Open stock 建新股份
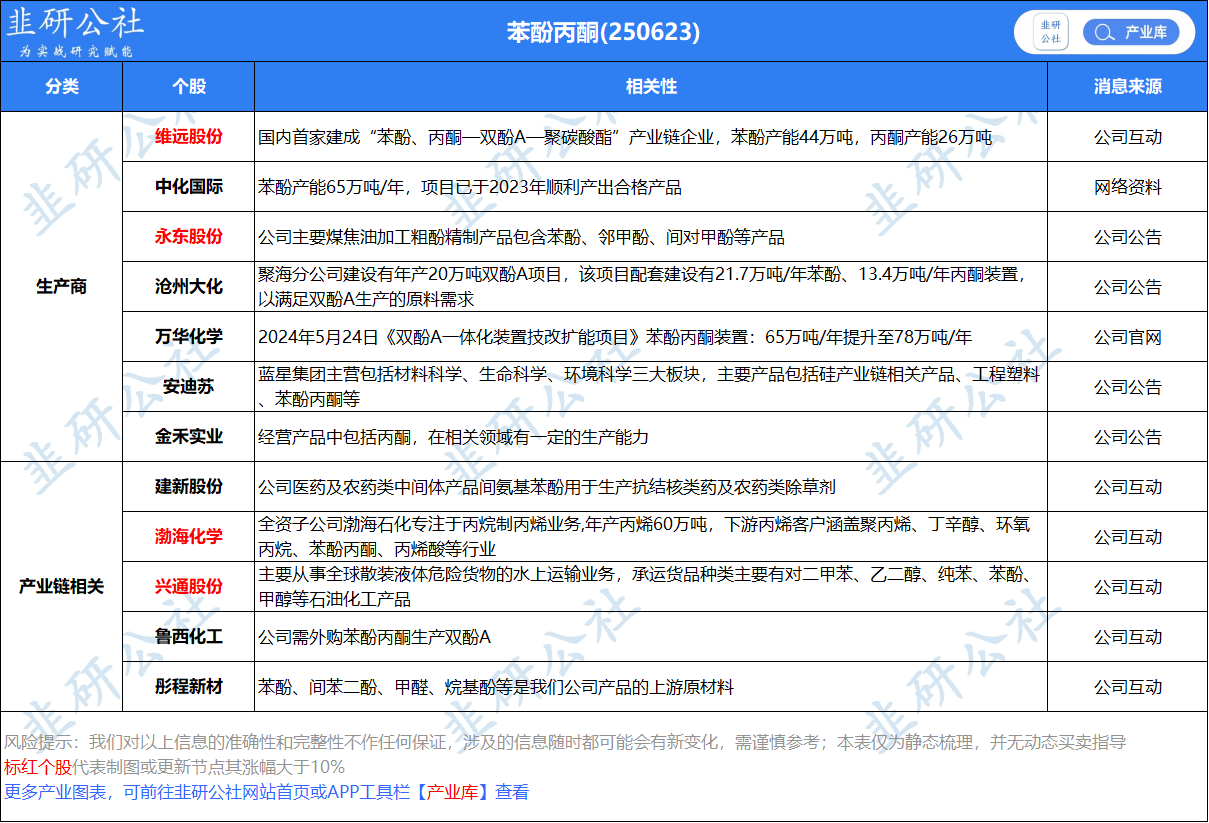This screenshot has width=1209, height=823. tap(189, 487)
